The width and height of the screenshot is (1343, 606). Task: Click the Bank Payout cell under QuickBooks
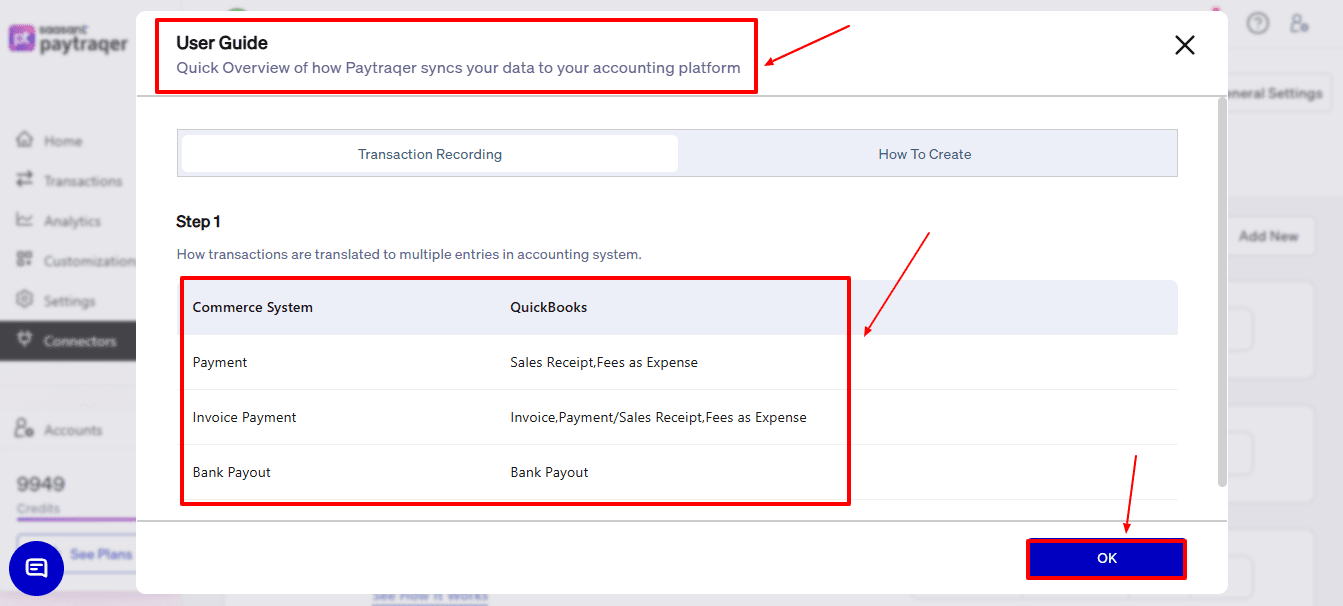coord(549,472)
